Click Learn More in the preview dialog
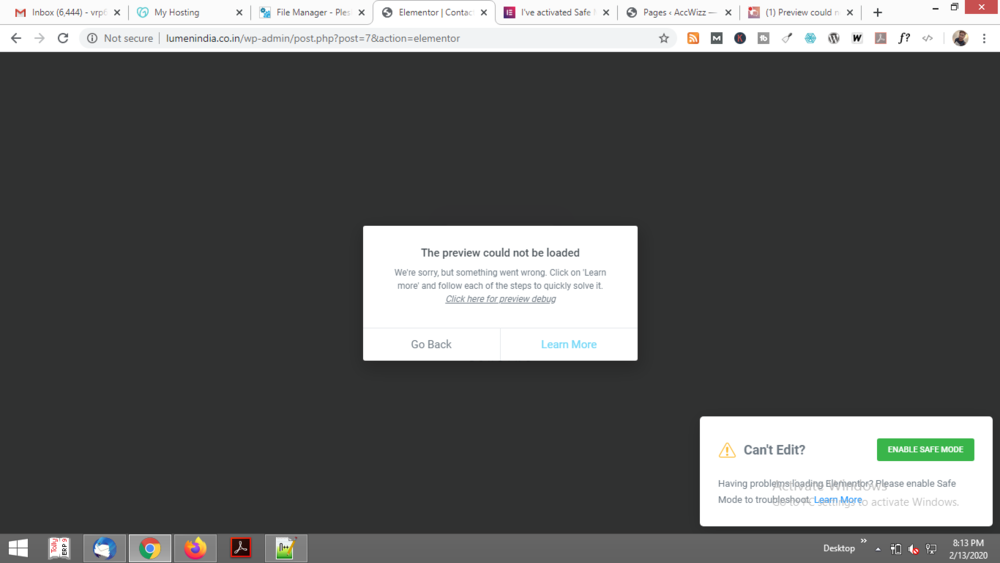Screen dimensions: 1000x563 (569, 344)
